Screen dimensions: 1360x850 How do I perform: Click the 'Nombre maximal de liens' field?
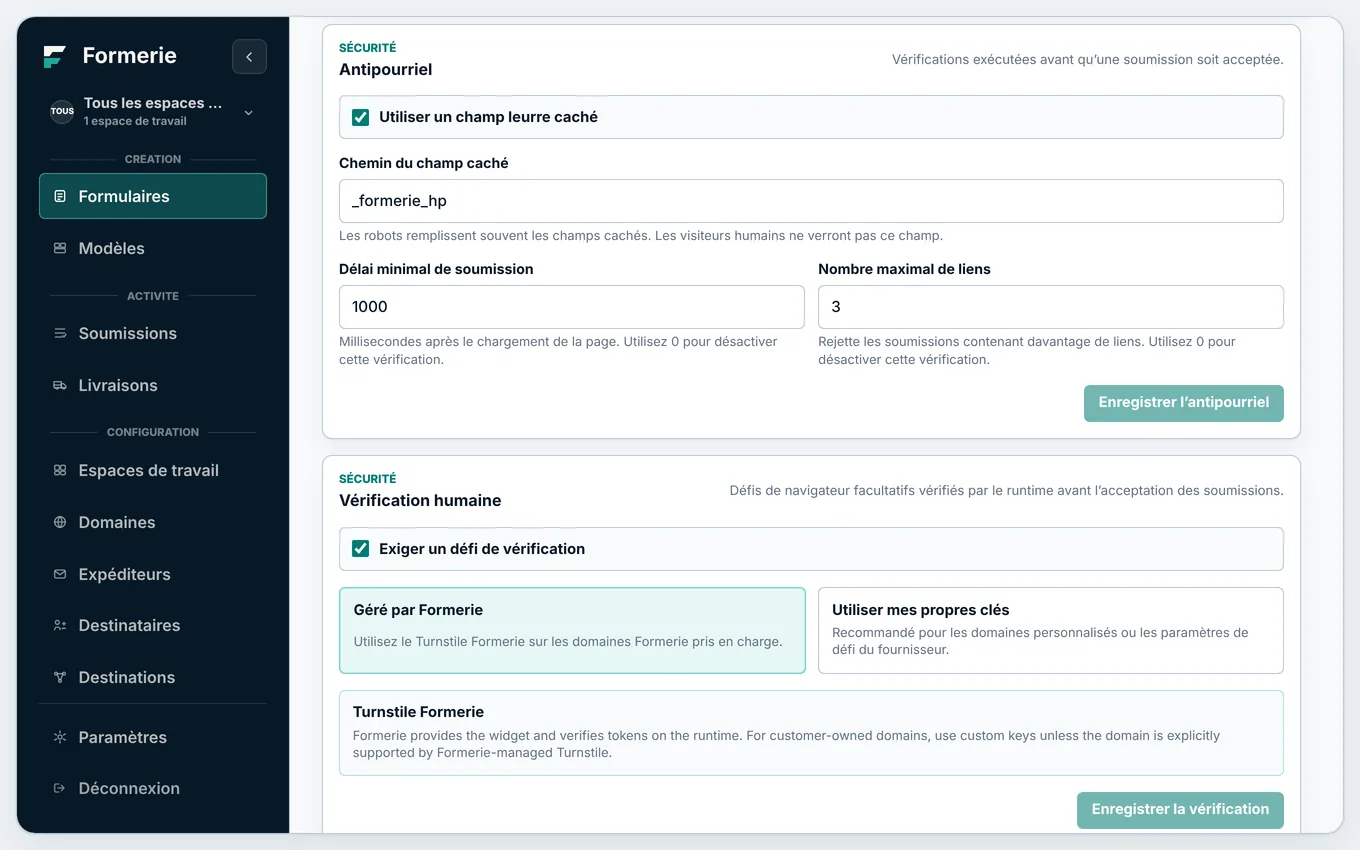pyautogui.click(x=1051, y=307)
